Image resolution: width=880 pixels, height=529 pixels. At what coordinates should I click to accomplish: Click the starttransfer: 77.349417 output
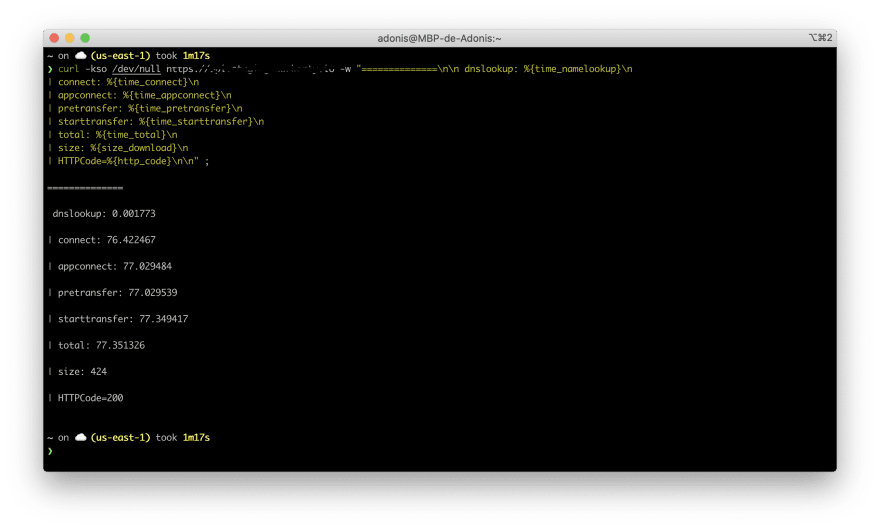(123, 319)
